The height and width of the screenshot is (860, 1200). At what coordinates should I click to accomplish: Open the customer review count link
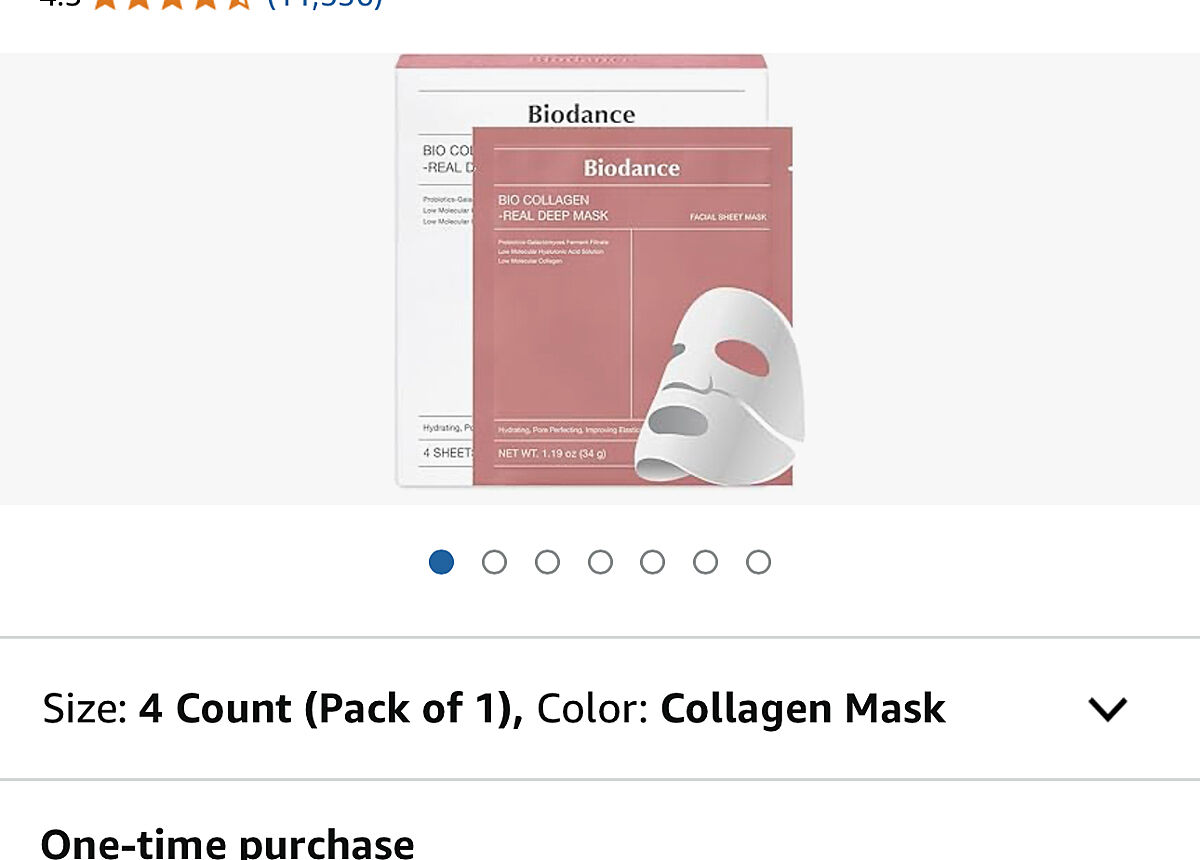point(325,3)
